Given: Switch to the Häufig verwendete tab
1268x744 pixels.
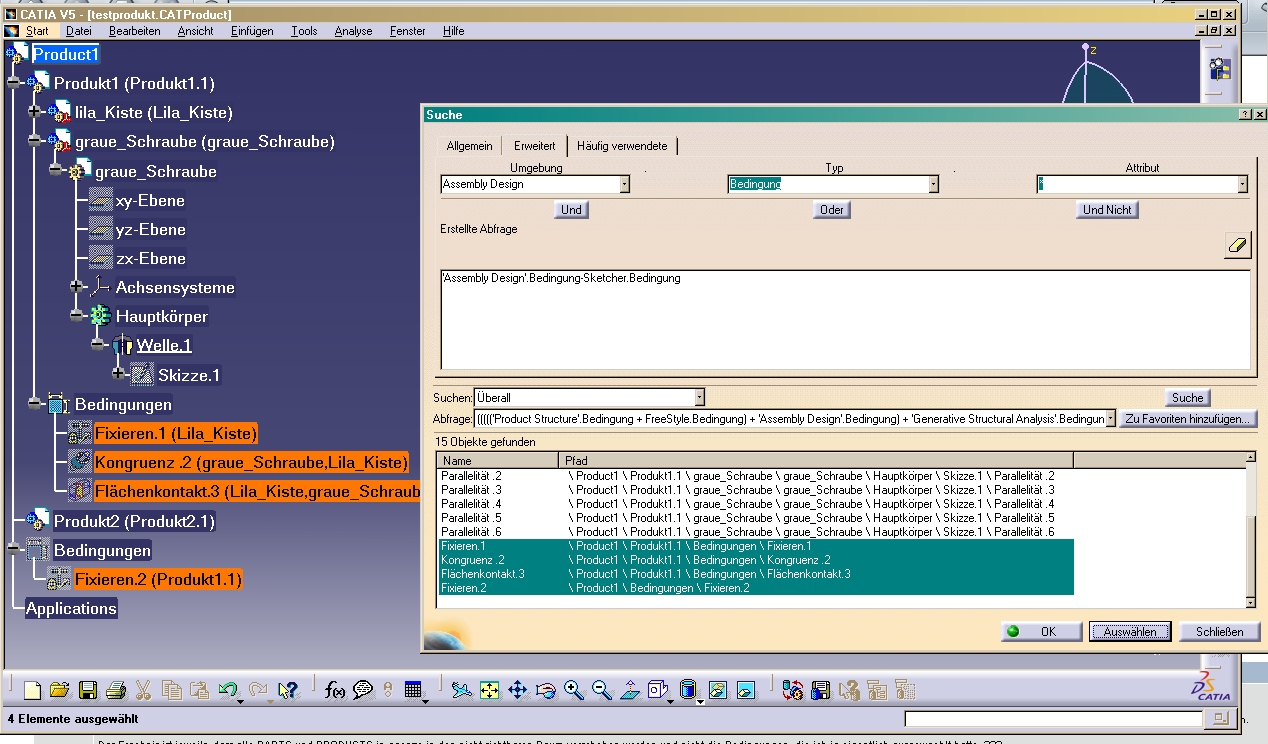Looking at the screenshot, I should click(x=622, y=146).
